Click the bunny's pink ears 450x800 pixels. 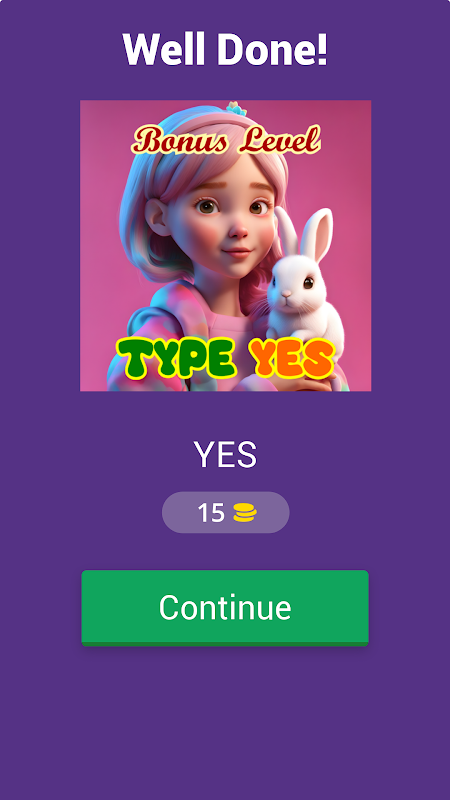point(304,233)
